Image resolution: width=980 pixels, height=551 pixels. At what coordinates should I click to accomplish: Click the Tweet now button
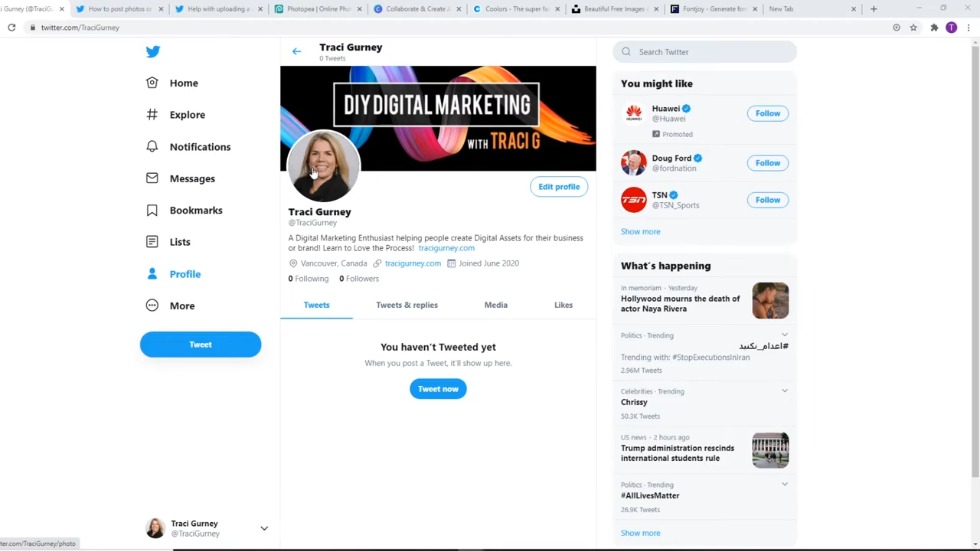tap(438, 389)
